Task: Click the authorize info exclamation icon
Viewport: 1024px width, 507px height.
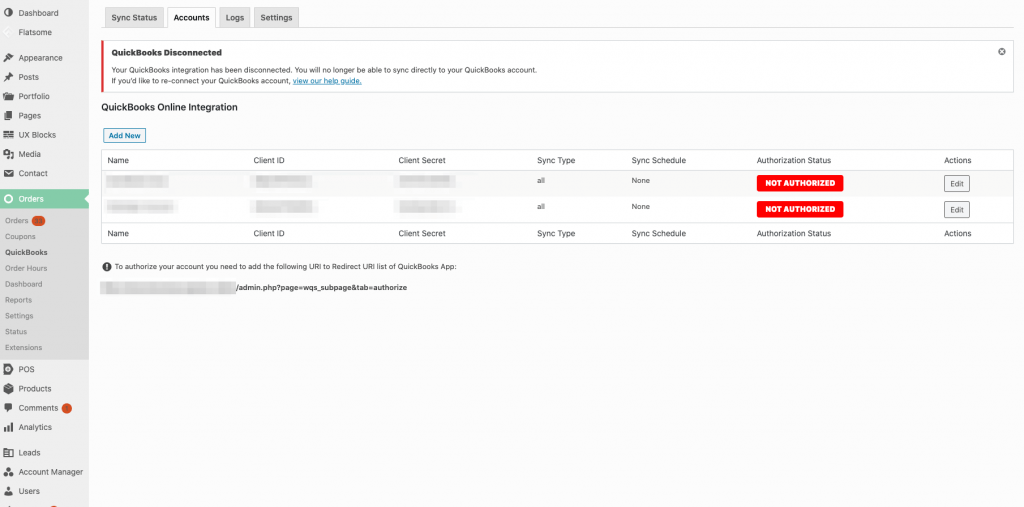Action: pyautogui.click(x=106, y=267)
